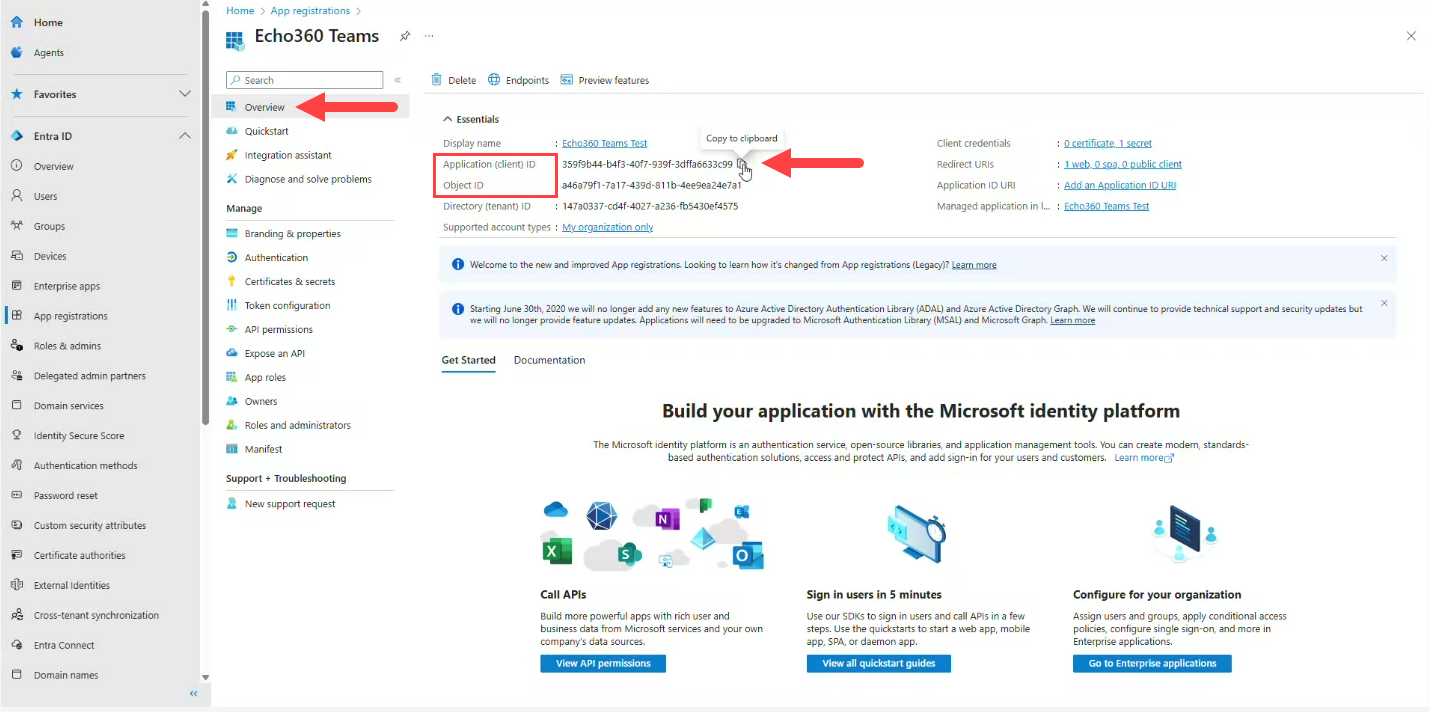The image size is (1429, 712).
Task: Collapse the Favorites group
Action: [184, 94]
